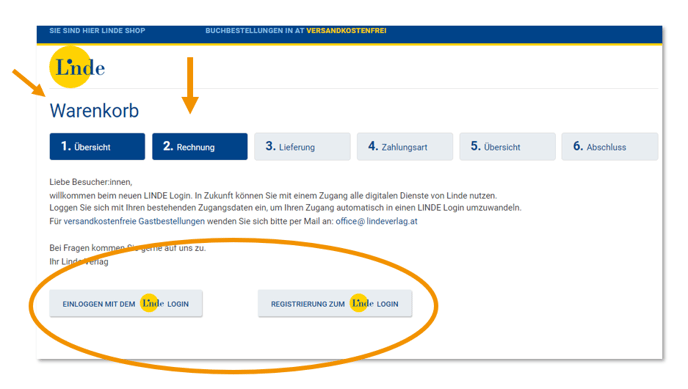Click Sie sind hier Linde Shop text
688x389 pixels.
point(97,31)
